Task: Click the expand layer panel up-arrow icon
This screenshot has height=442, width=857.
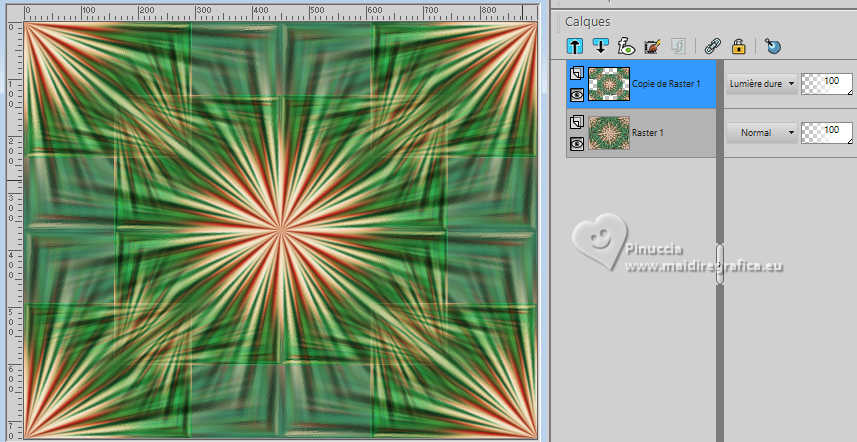Action: [x=575, y=46]
